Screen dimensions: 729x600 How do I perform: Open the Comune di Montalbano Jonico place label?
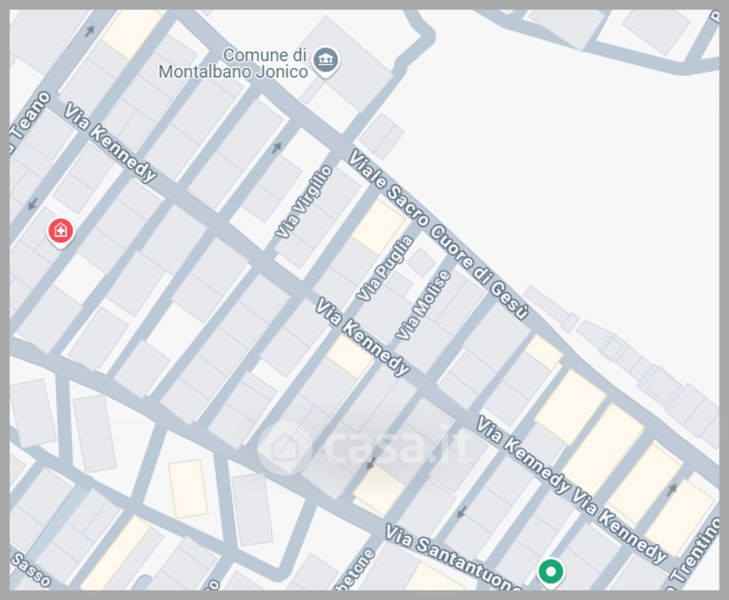click(x=234, y=63)
